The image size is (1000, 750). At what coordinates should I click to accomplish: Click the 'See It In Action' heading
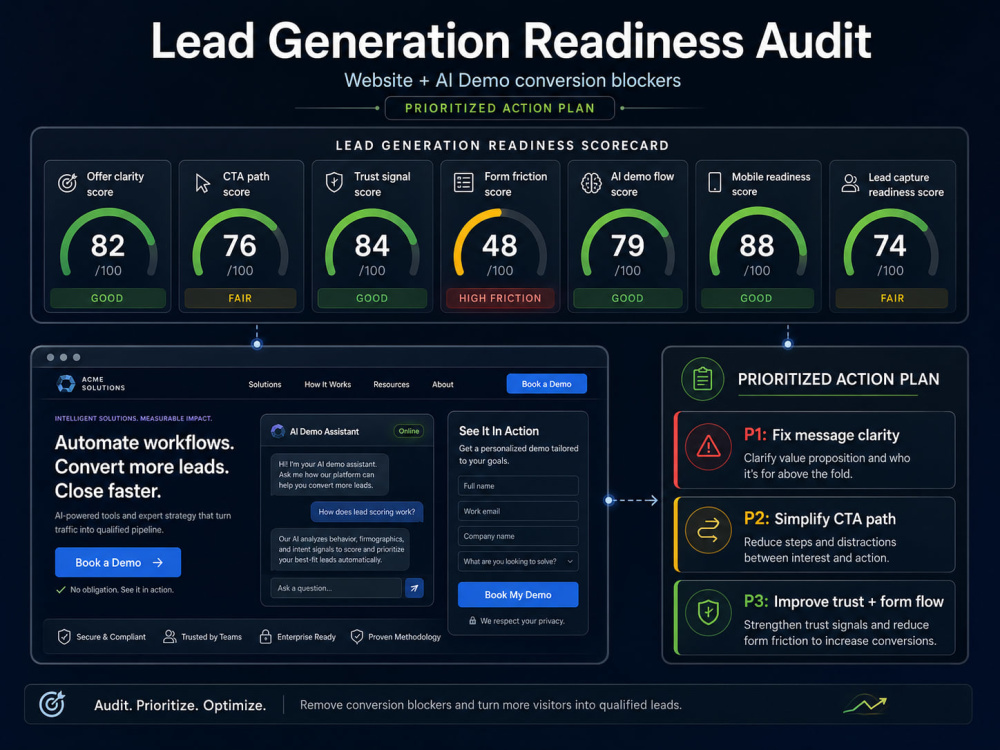499,431
